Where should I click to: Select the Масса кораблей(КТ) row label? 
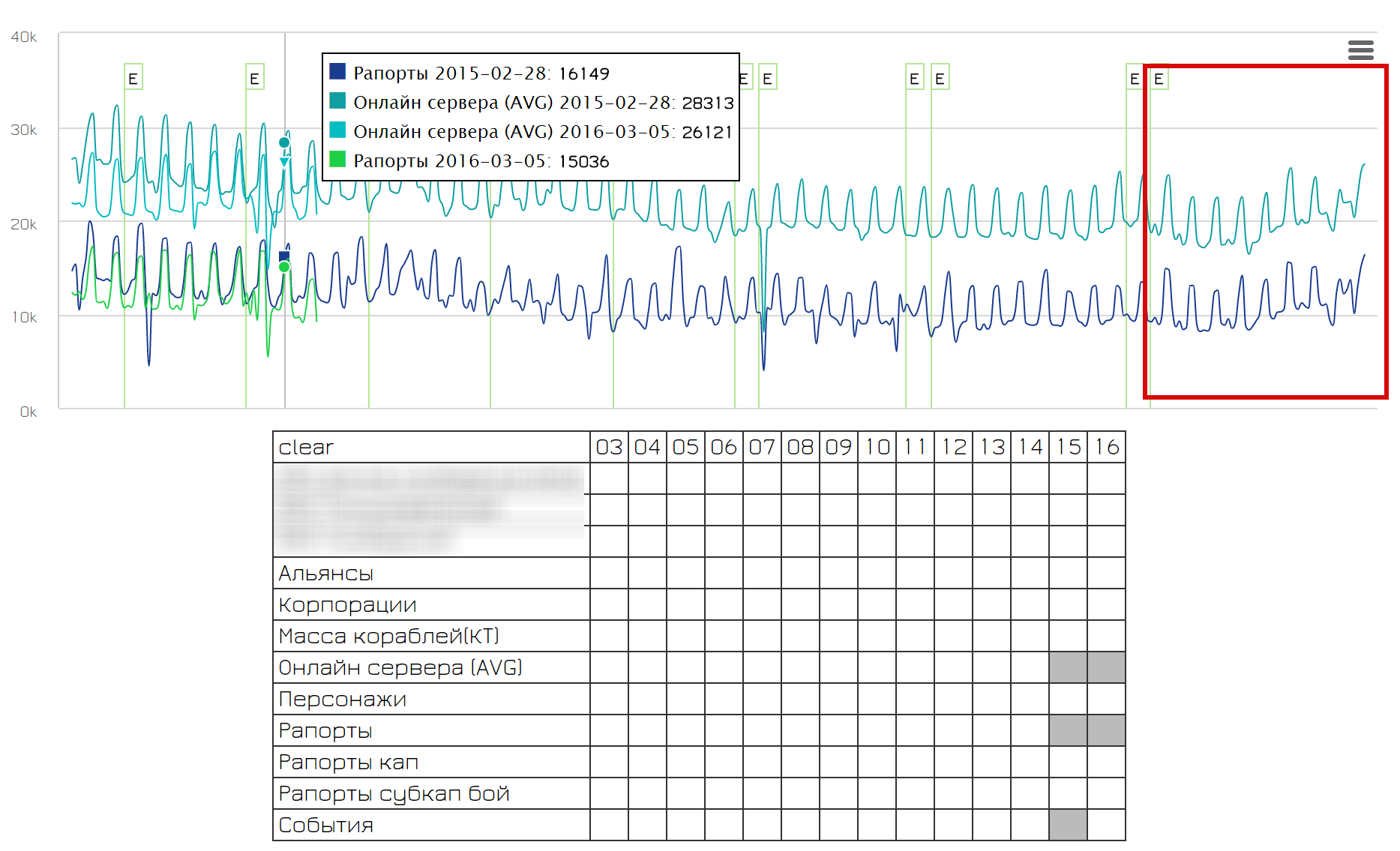point(431,636)
